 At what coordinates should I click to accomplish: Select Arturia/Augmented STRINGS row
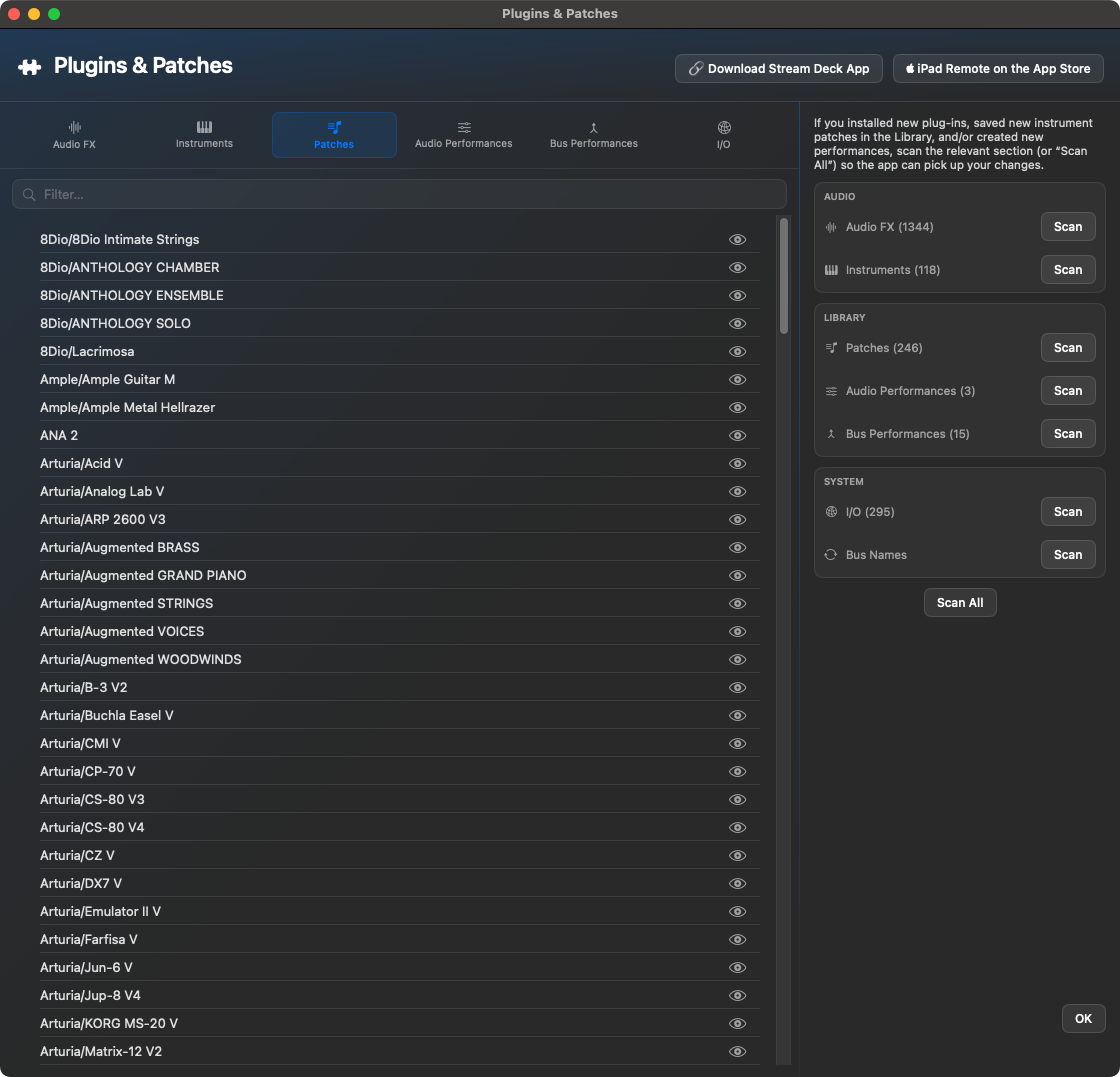click(x=399, y=603)
